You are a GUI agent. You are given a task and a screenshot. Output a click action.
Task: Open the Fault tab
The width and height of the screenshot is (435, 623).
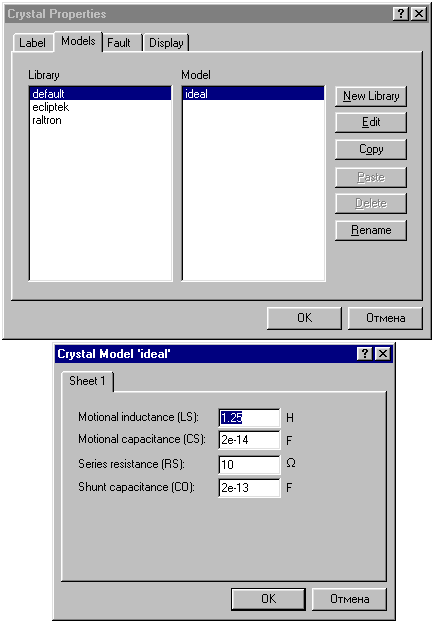coord(122,43)
